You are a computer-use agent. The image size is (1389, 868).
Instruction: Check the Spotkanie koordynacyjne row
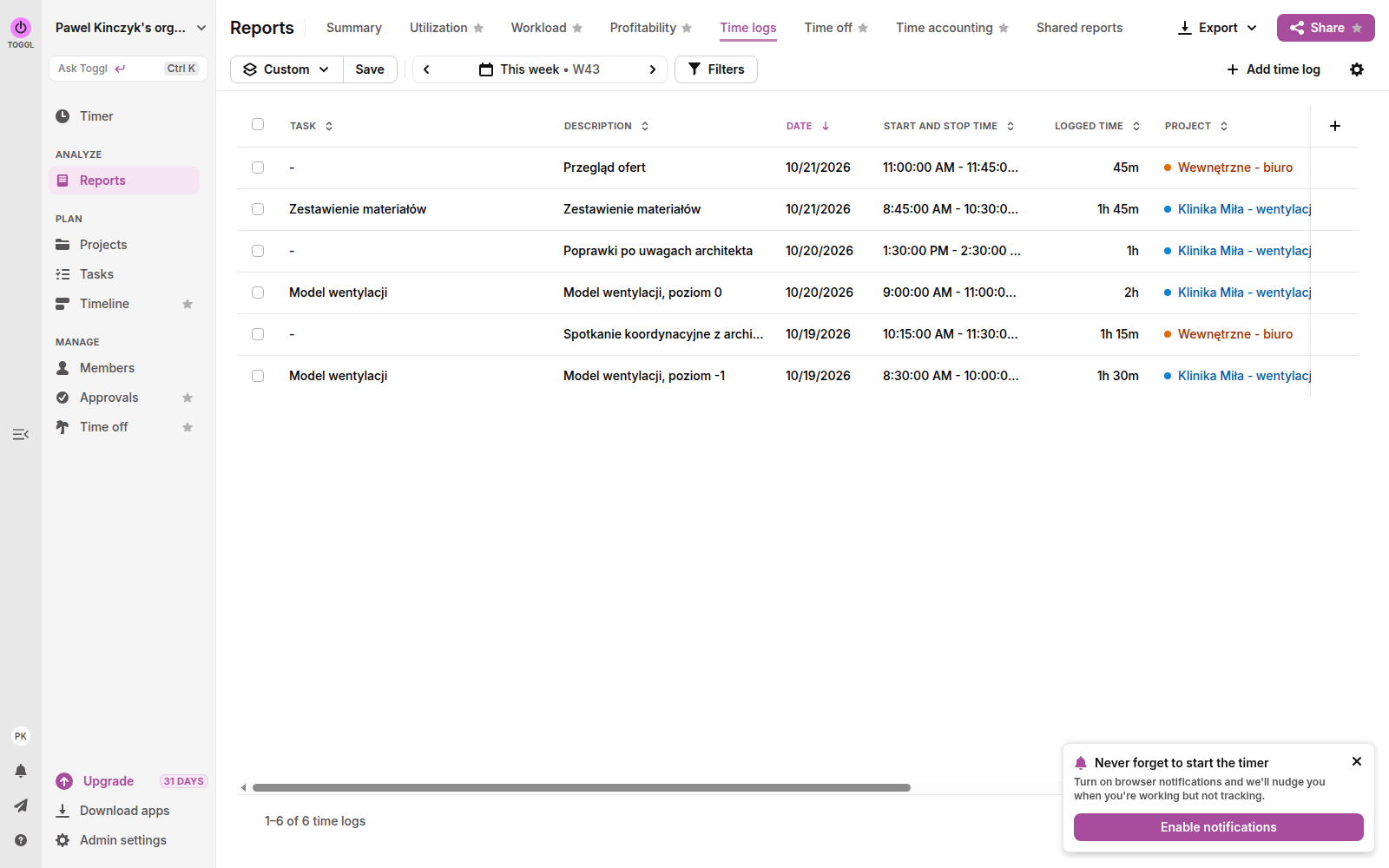point(258,334)
